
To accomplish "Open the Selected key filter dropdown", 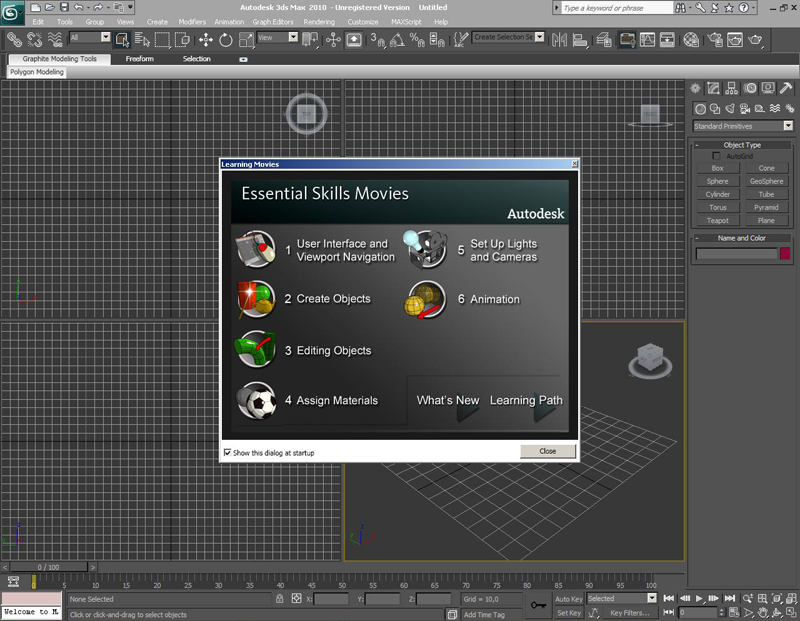I will pos(652,598).
